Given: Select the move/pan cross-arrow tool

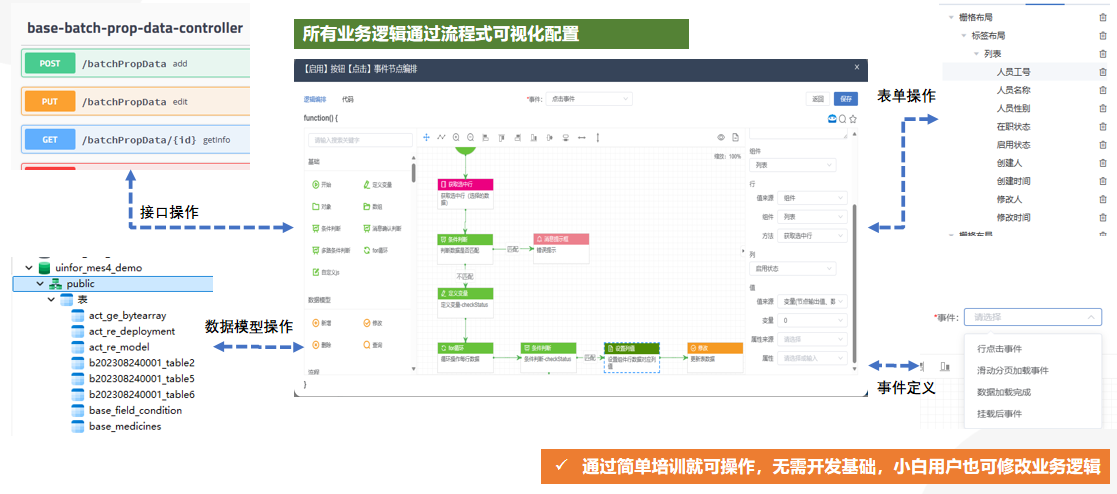Looking at the screenshot, I should [x=427, y=138].
